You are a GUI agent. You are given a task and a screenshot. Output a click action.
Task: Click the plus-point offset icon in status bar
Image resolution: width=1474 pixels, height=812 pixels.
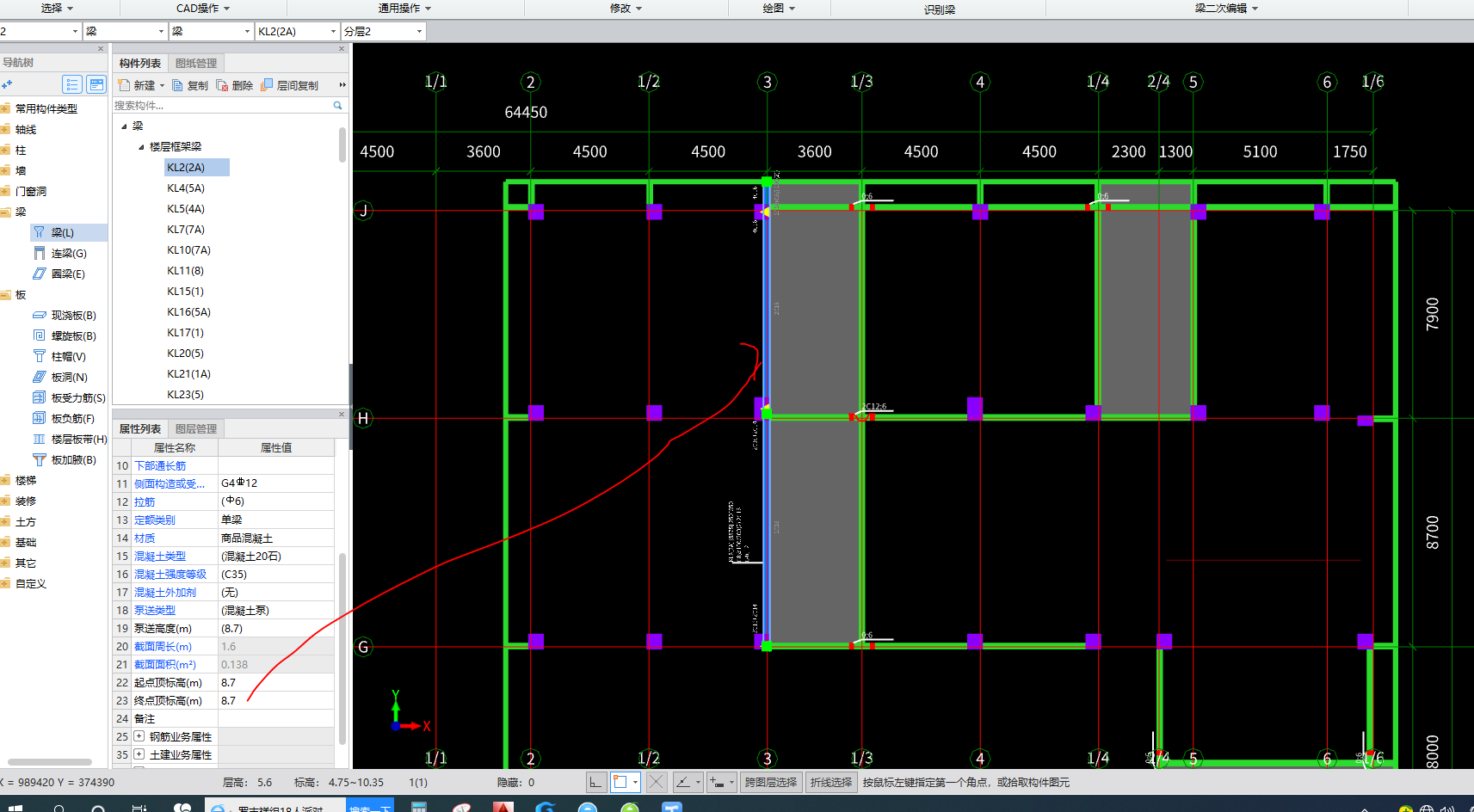(x=718, y=782)
